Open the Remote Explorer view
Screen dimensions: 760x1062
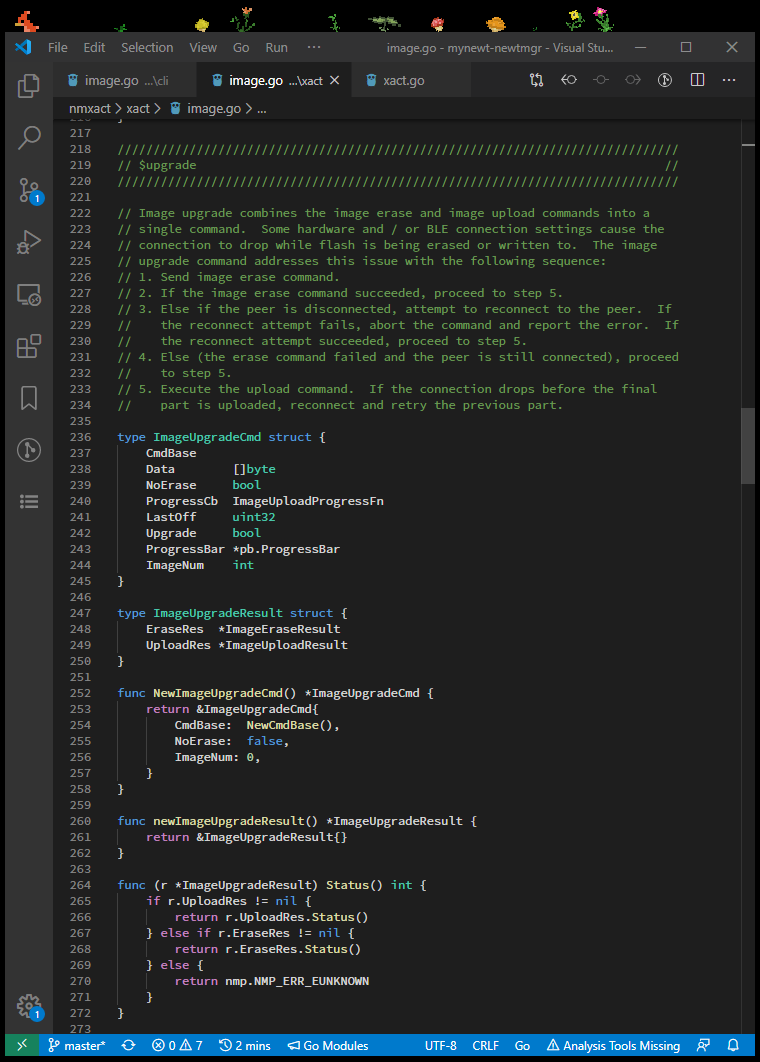(x=28, y=294)
